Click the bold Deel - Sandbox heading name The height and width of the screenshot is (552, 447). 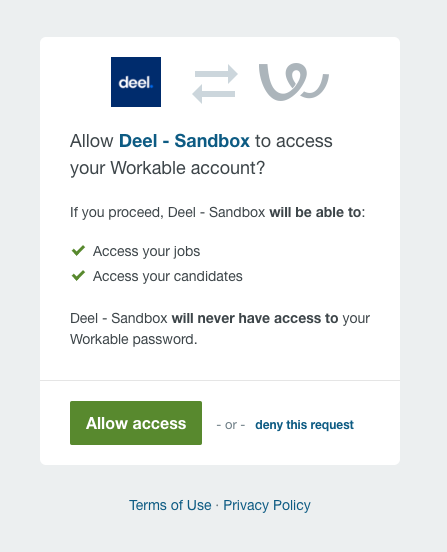[x=184, y=141]
